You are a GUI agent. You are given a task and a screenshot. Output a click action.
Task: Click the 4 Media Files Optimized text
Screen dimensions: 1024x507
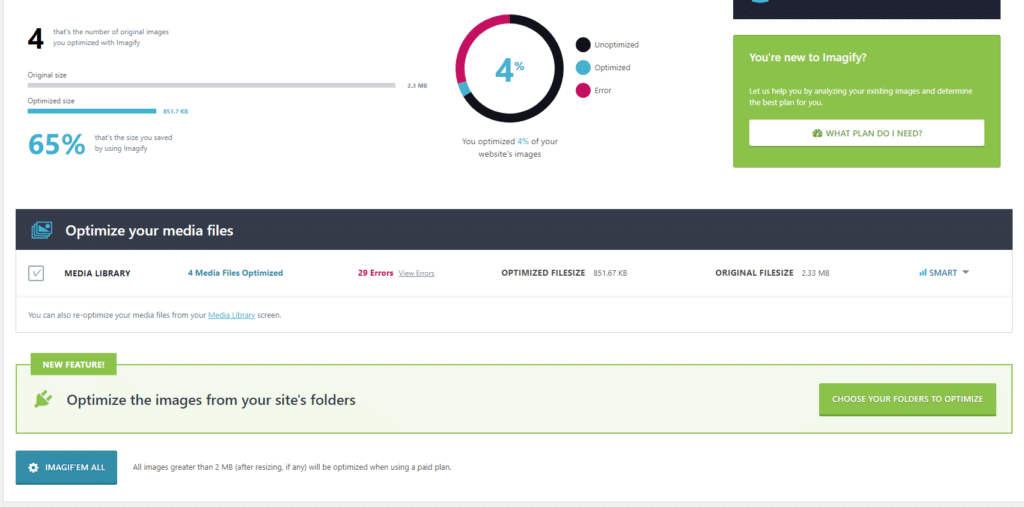[235, 273]
